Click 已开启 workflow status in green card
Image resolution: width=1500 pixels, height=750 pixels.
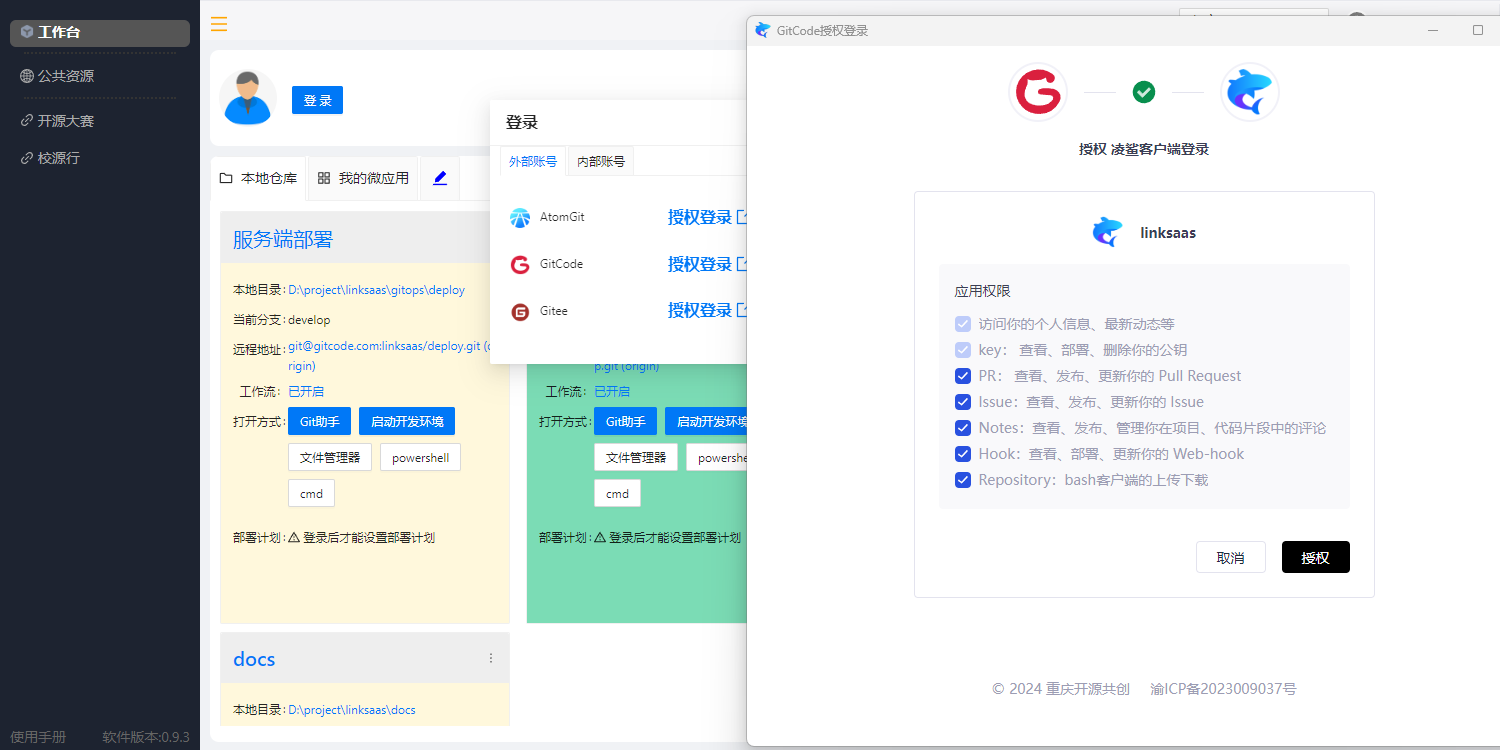[x=612, y=391]
